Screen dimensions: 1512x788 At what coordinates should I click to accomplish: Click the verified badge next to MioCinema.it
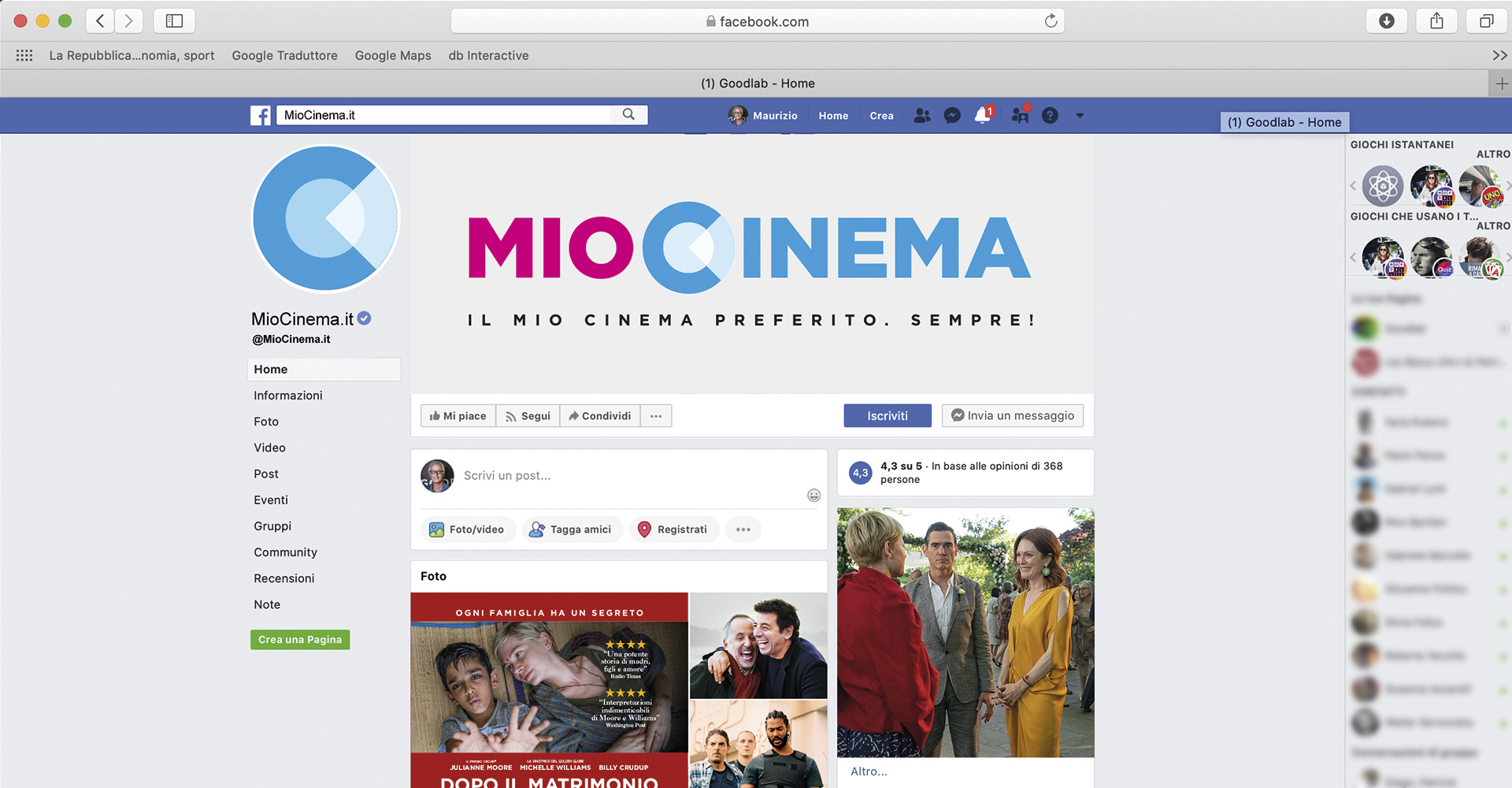pos(364,318)
